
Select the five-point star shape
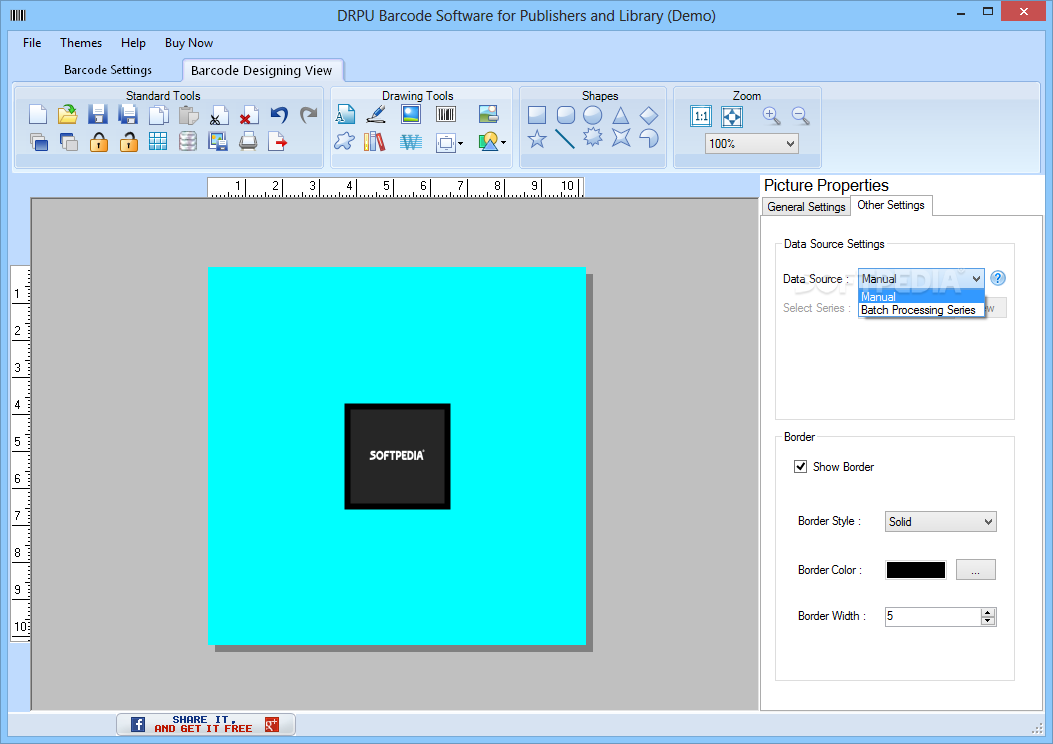[537, 139]
